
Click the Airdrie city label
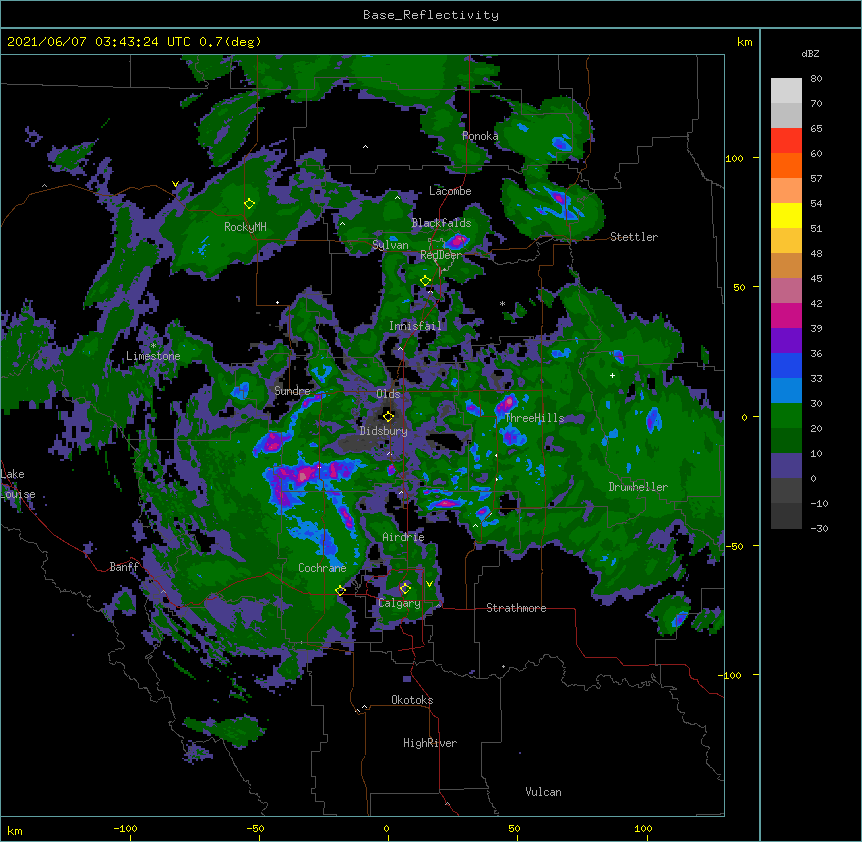tap(404, 537)
